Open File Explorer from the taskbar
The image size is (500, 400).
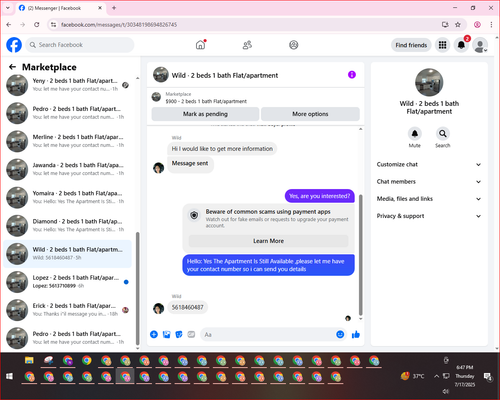coord(29,361)
